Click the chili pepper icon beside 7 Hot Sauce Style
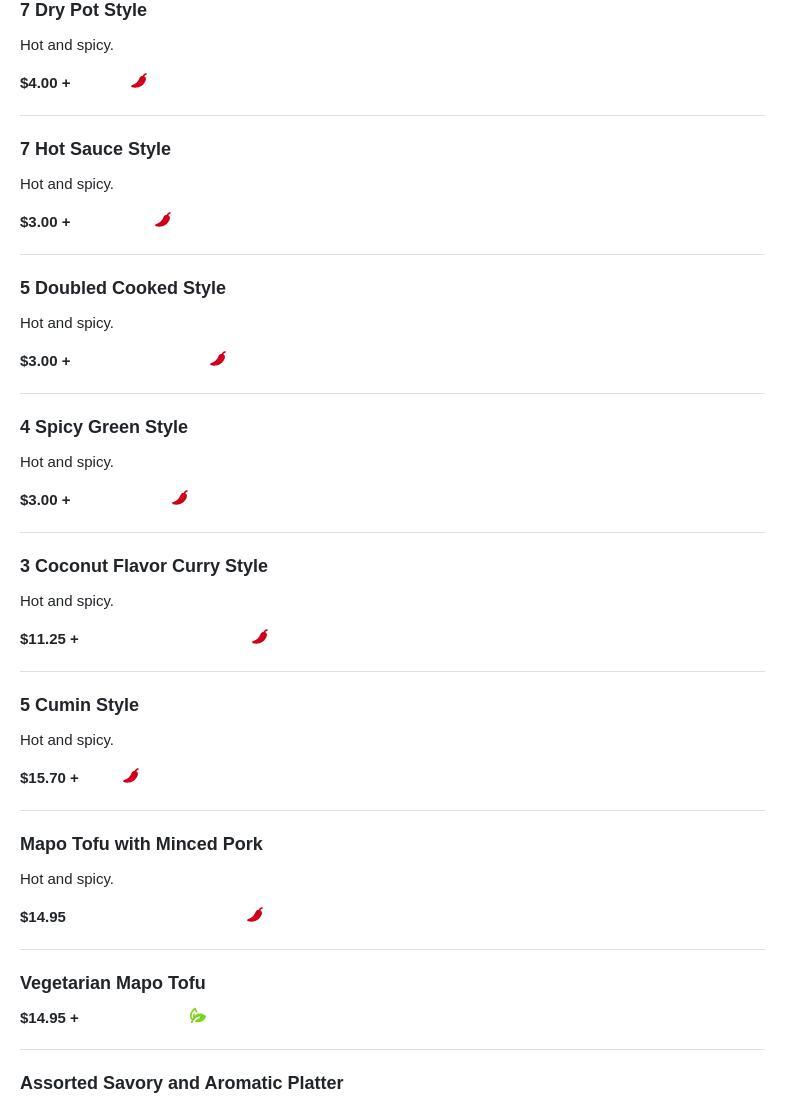The width and height of the screenshot is (785, 1104). 163,220
